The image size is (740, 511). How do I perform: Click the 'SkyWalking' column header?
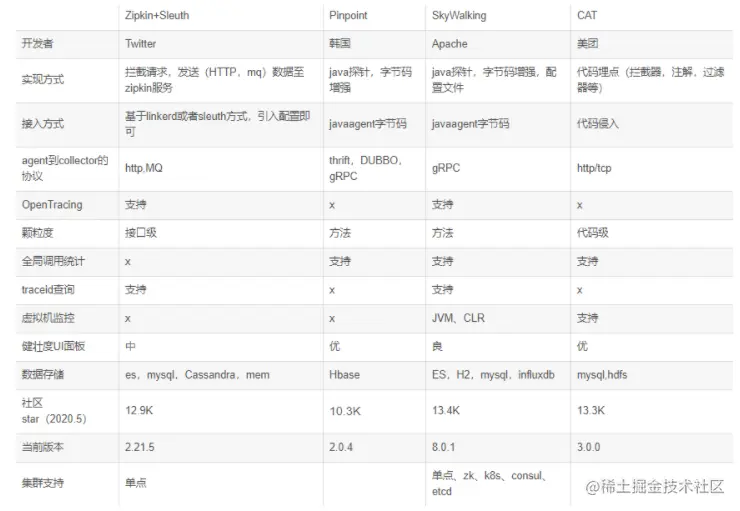point(459,16)
